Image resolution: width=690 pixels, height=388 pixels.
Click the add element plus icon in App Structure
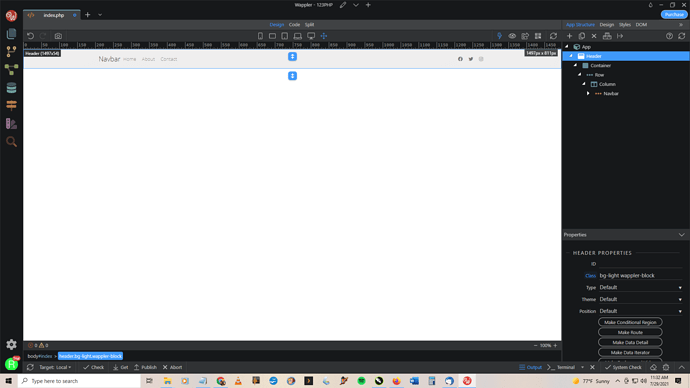pos(569,36)
